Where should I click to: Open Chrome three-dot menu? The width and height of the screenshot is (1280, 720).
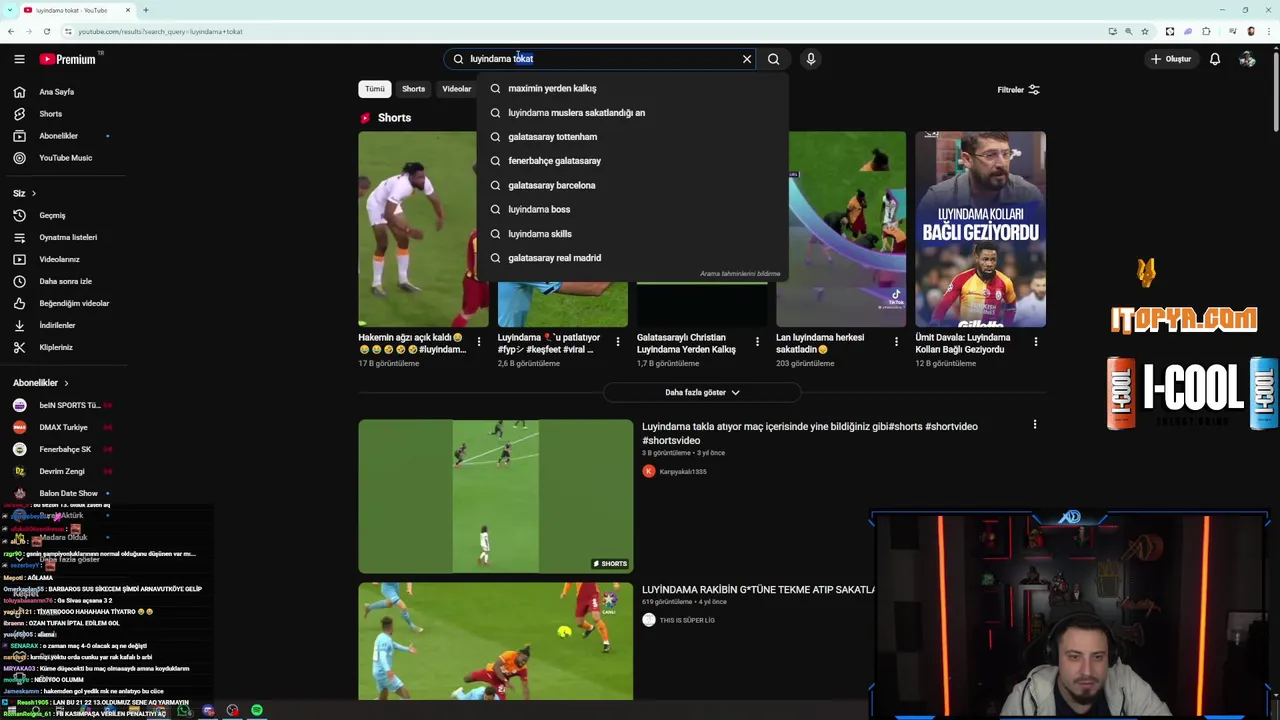1269,31
